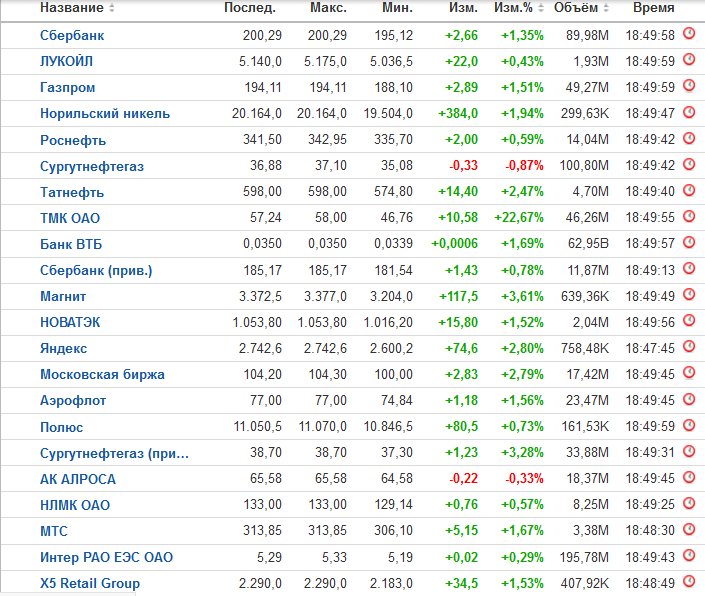Open the Банк ВТБ stock link
The height and width of the screenshot is (596, 705).
point(71,244)
